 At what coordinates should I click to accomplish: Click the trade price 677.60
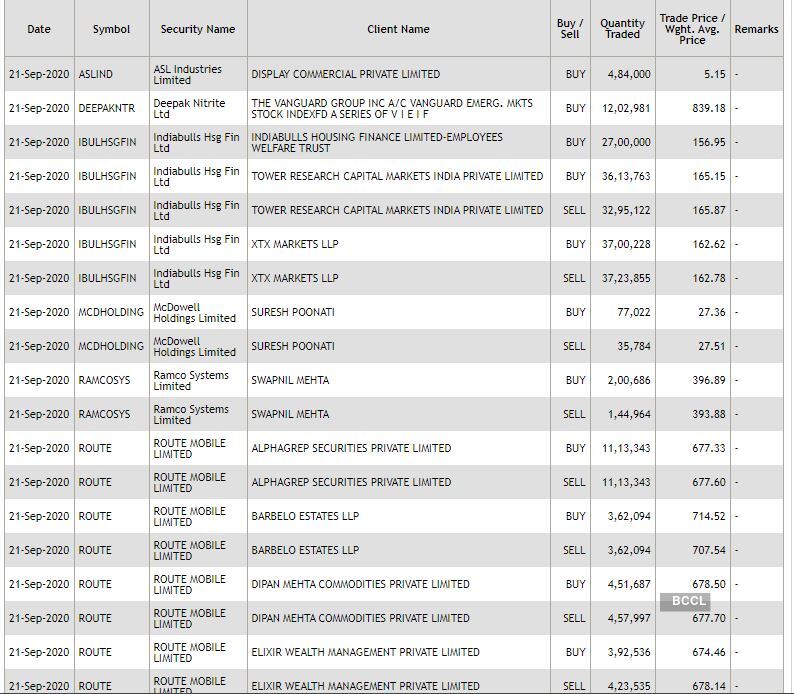tap(709, 482)
